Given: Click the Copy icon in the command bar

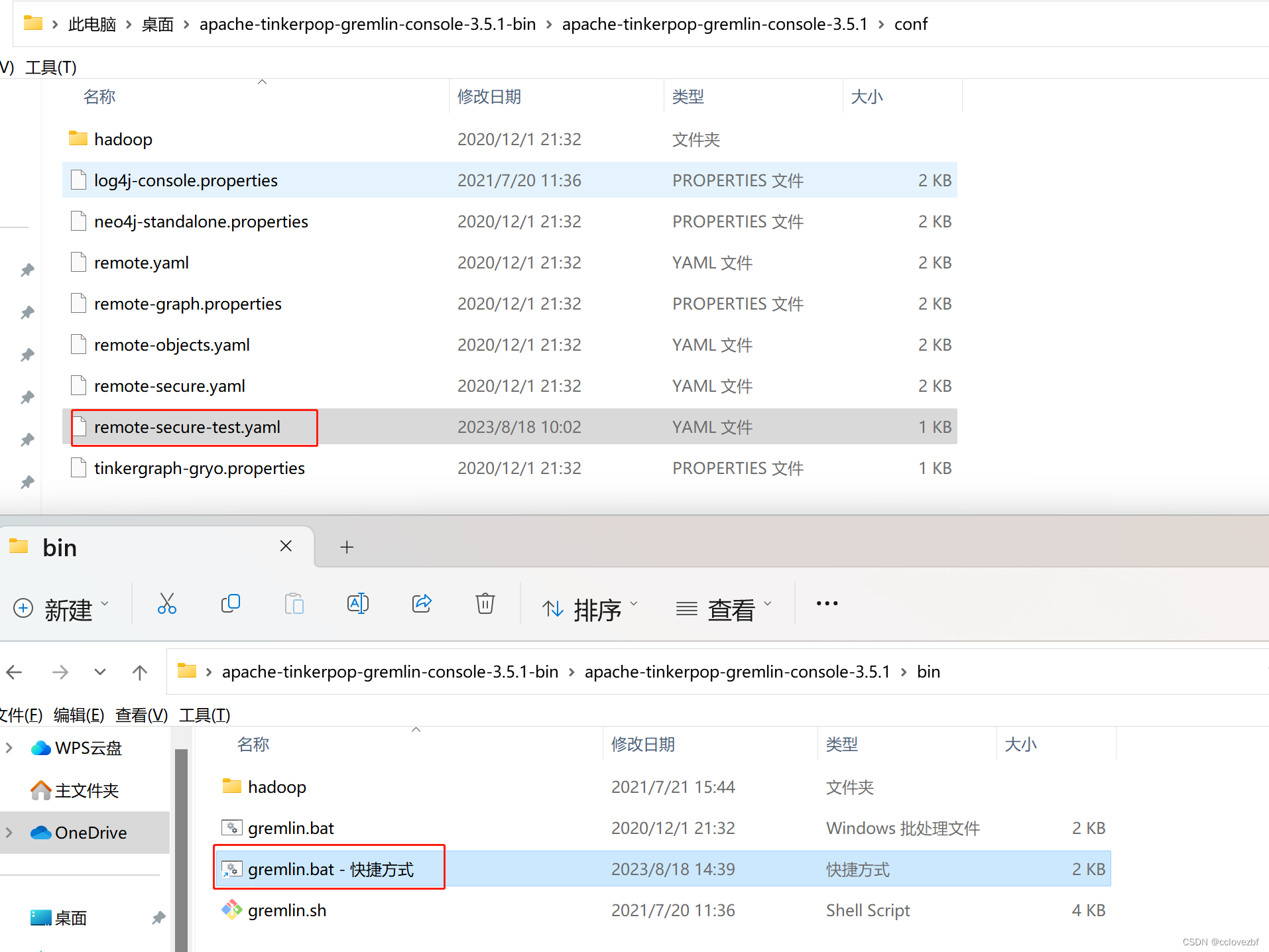Looking at the screenshot, I should click(x=230, y=603).
